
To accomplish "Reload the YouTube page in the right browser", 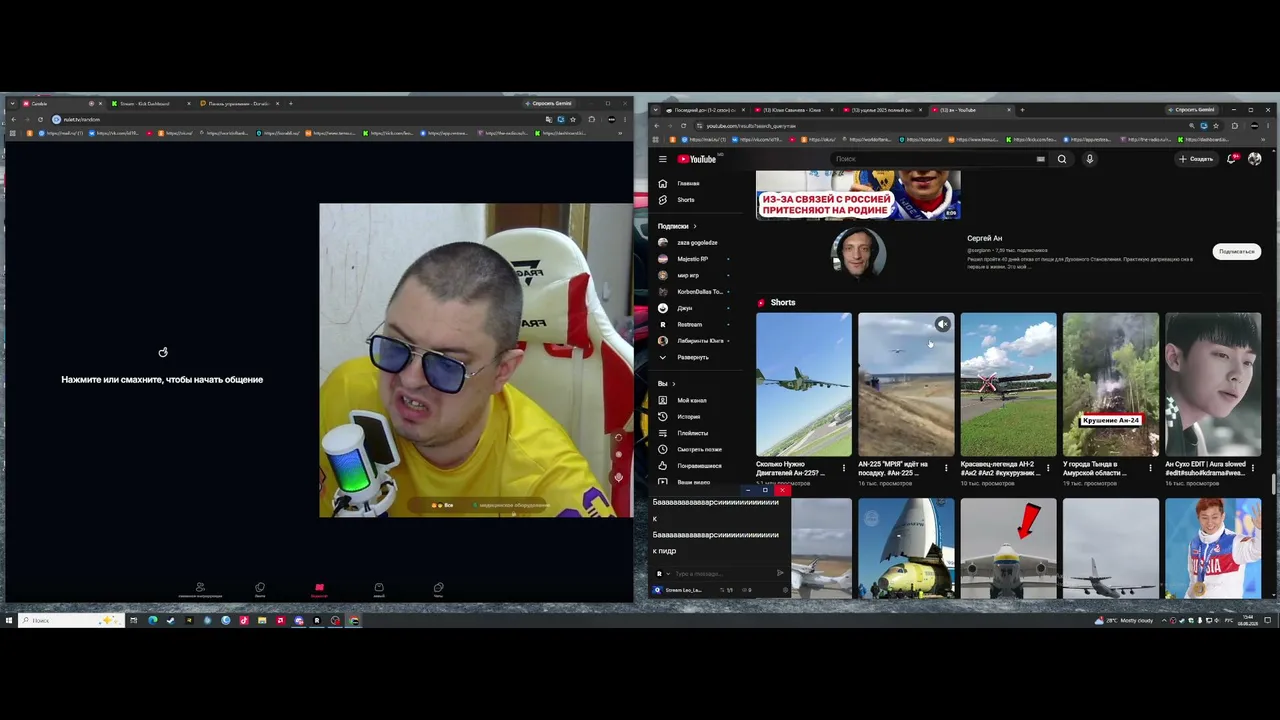I will [x=683, y=126].
